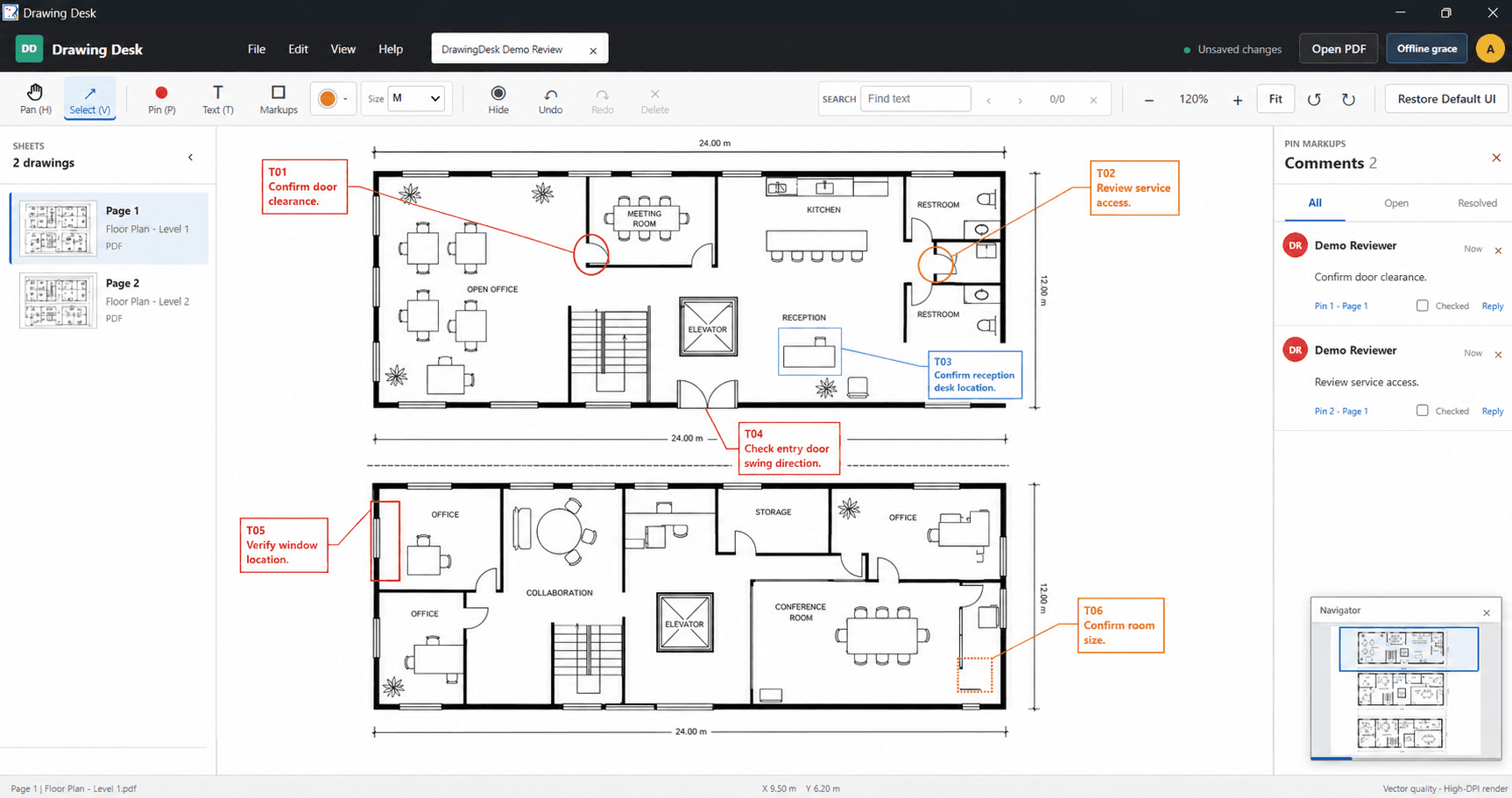Screen dimensions: 1512x798
Task: Reply to 'Review service access' comment
Action: tap(1493, 411)
